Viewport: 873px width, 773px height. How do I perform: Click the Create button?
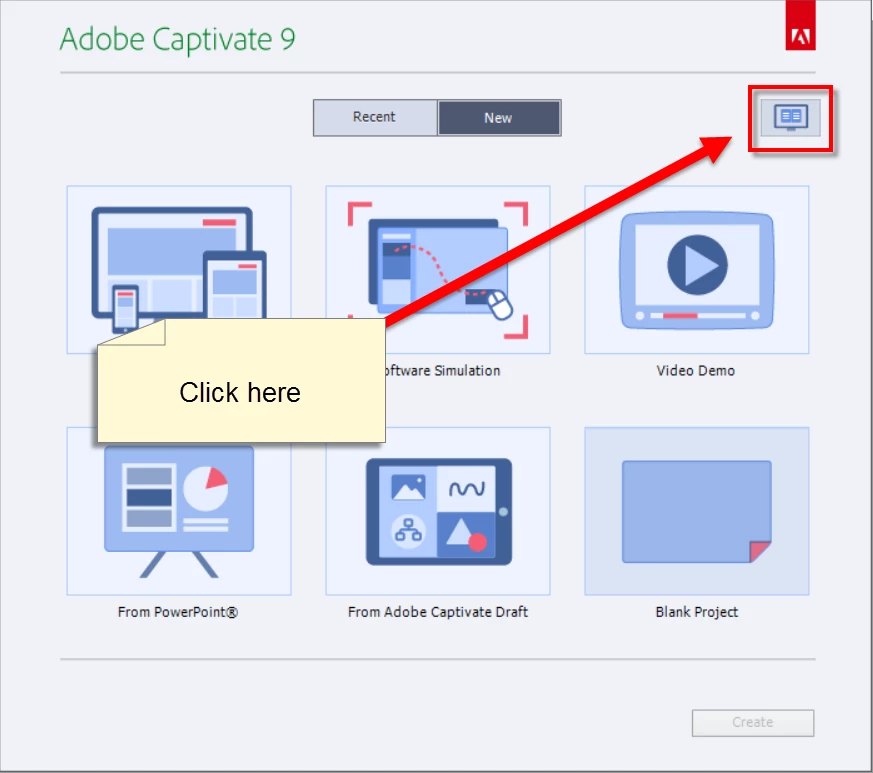(753, 722)
